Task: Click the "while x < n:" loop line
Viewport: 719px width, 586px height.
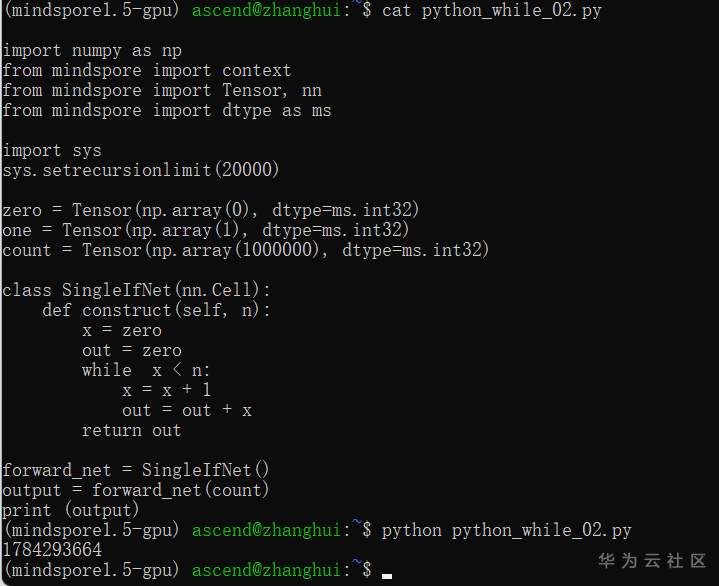Action: tap(146, 370)
